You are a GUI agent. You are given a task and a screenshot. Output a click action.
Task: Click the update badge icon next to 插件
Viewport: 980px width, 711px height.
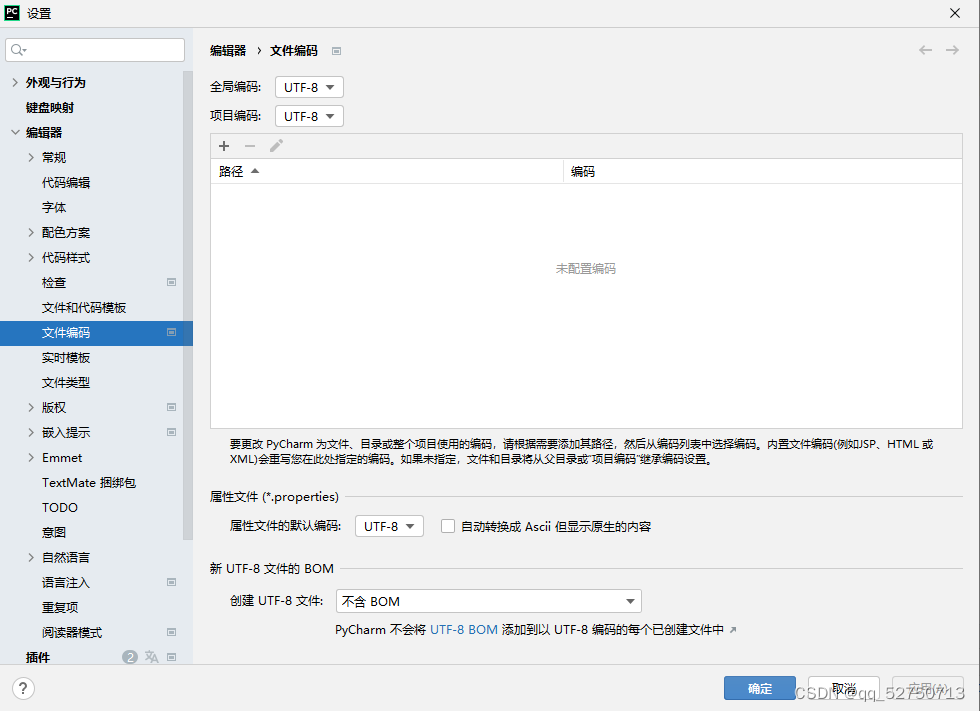pyautogui.click(x=131, y=657)
